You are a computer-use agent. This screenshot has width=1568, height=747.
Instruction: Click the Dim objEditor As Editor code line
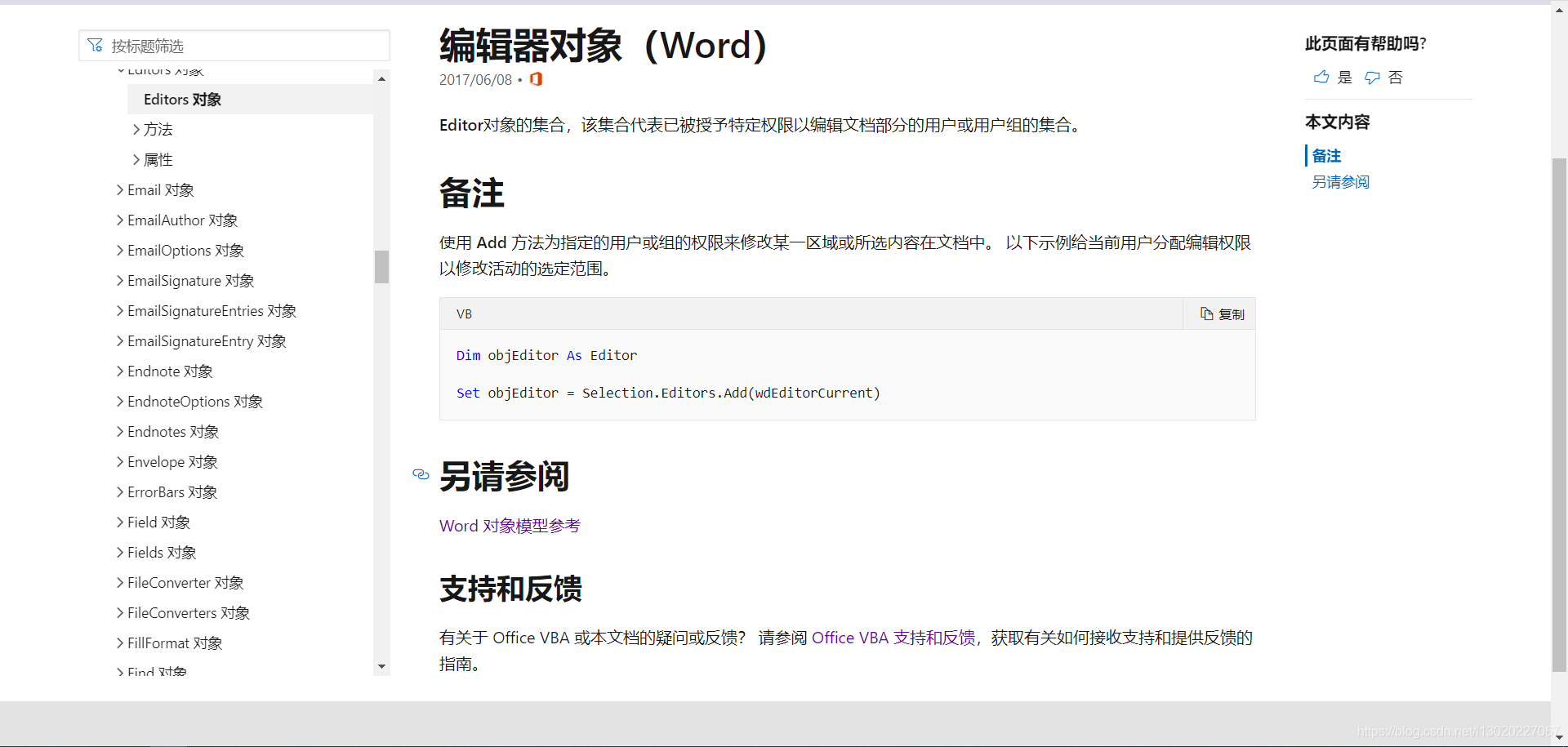pos(546,355)
